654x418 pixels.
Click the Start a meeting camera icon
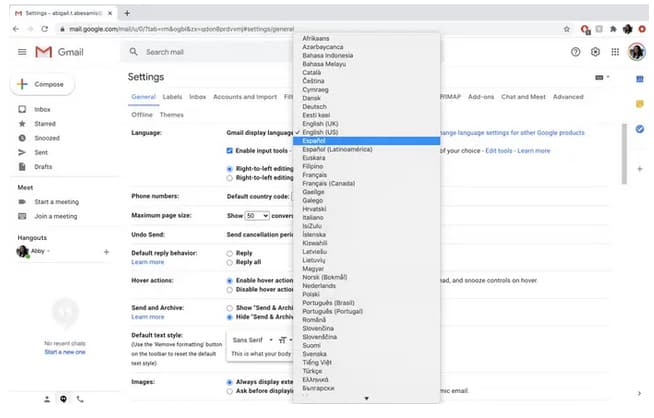[x=22, y=202]
